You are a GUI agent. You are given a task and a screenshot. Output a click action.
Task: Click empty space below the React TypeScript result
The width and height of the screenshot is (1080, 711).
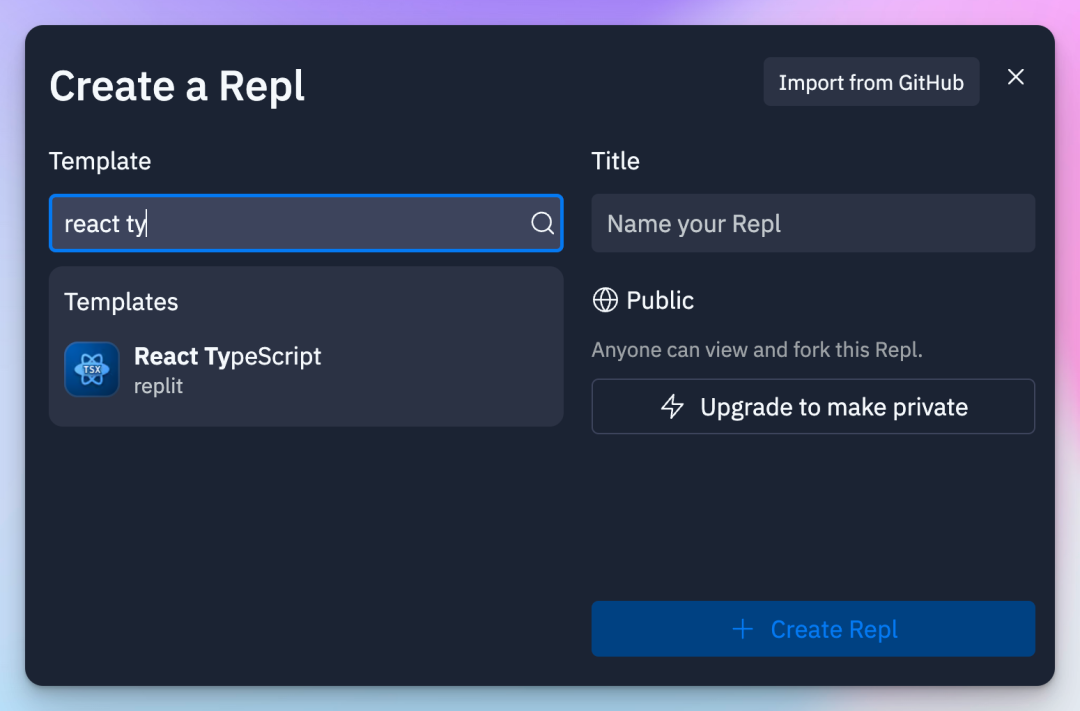coord(305,540)
